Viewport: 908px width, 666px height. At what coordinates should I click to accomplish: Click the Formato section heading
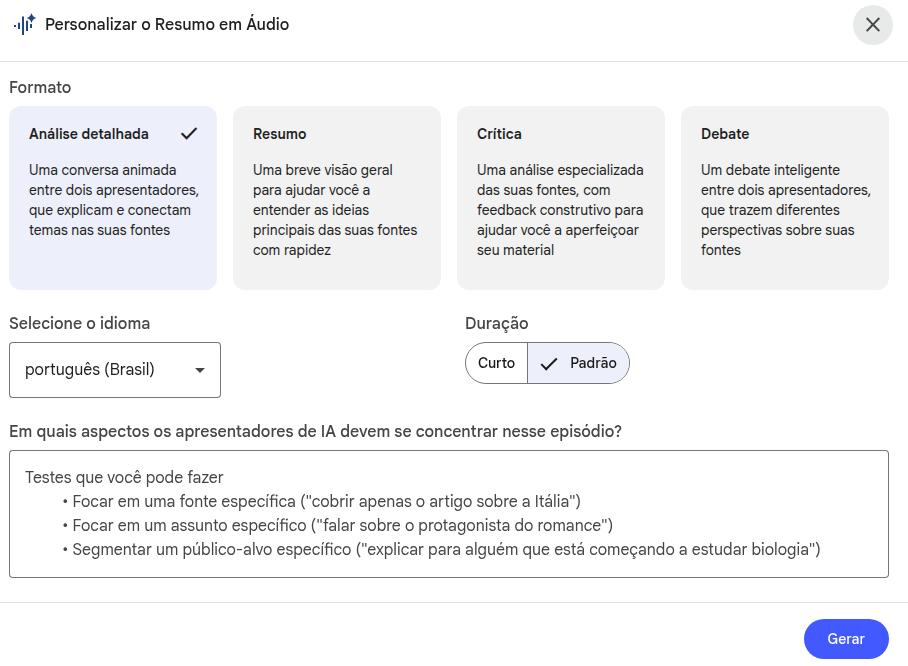40,87
